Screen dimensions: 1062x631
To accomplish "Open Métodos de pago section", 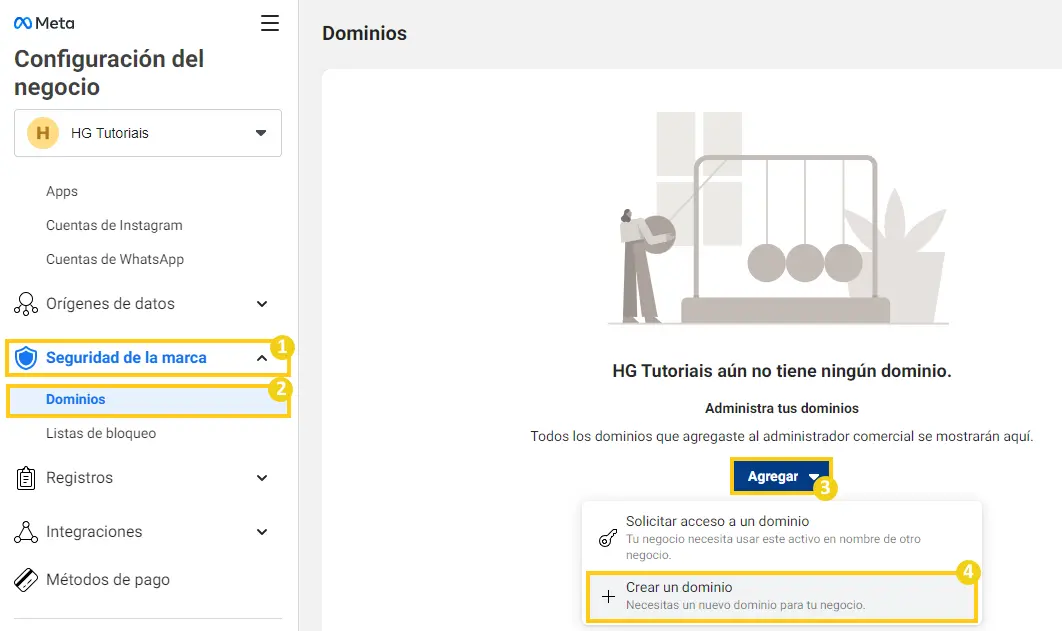I will pyautogui.click(x=108, y=580).
